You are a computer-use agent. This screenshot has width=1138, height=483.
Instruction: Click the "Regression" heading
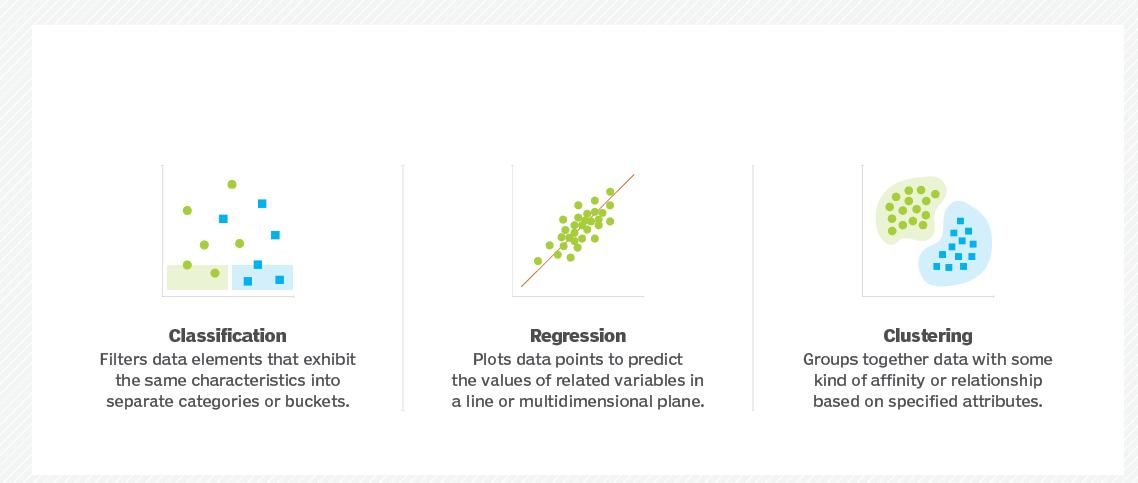578,336
